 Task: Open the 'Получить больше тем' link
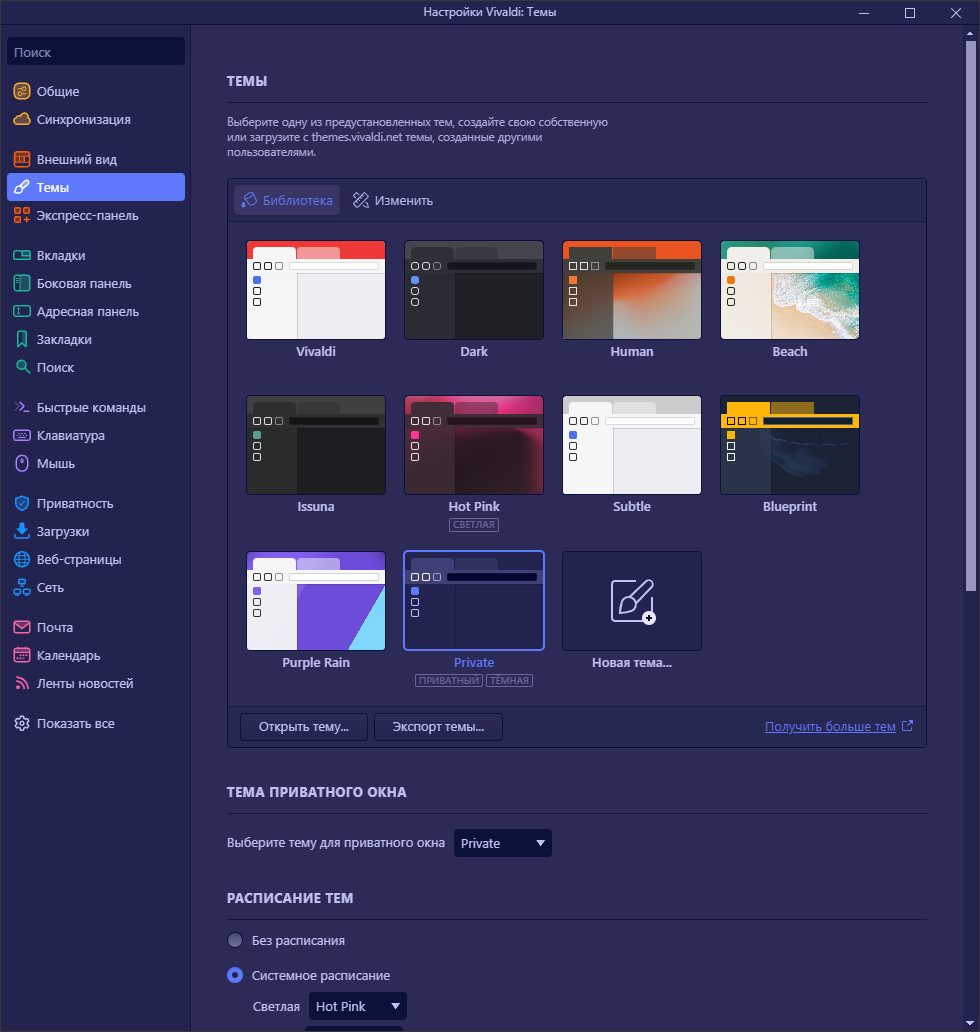830,727
